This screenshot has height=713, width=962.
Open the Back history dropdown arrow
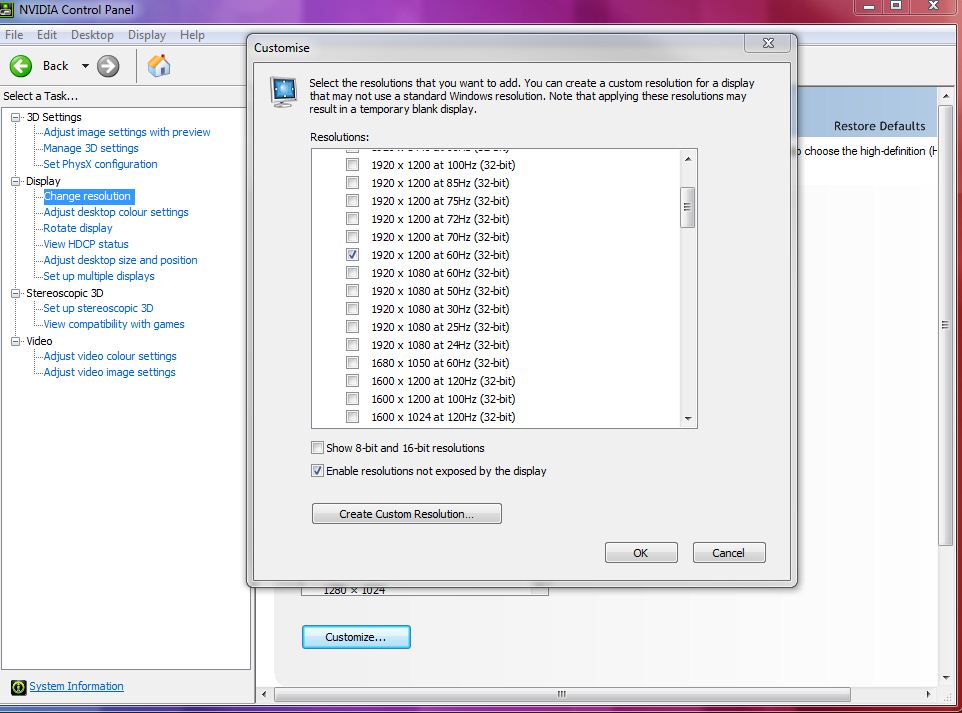point(85,66)
